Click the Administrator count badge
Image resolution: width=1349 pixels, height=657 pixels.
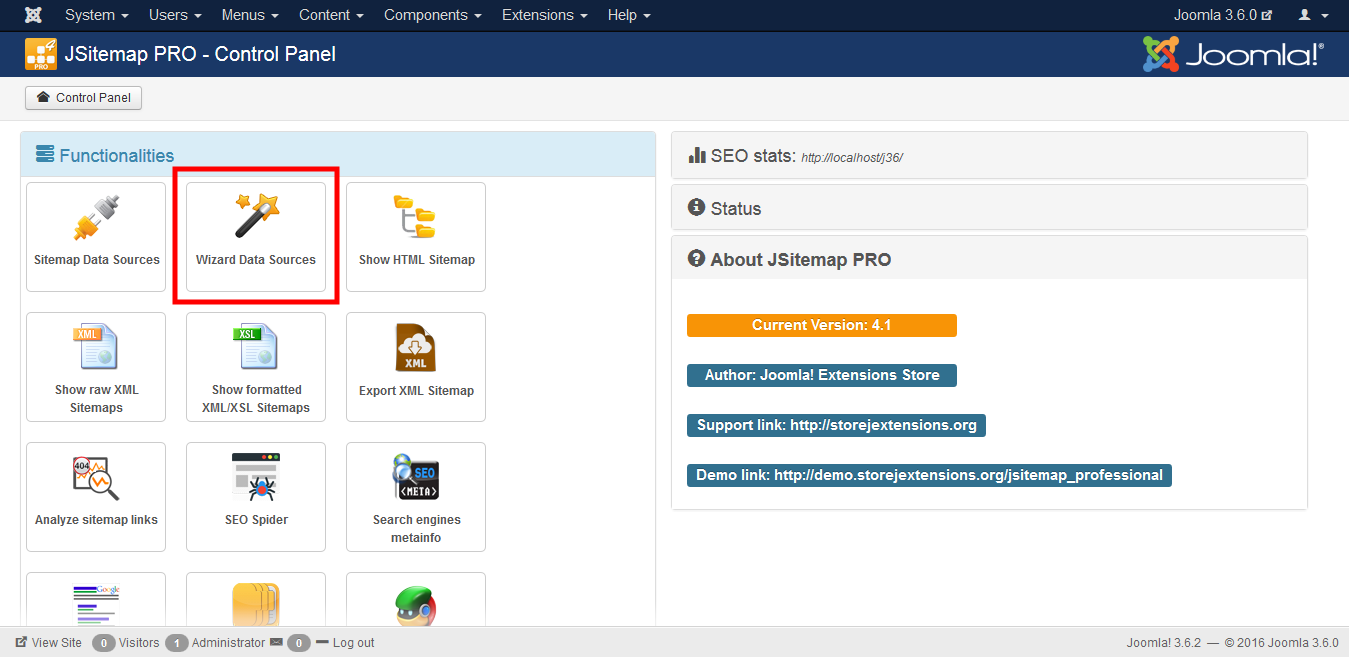tap(177, 643)
